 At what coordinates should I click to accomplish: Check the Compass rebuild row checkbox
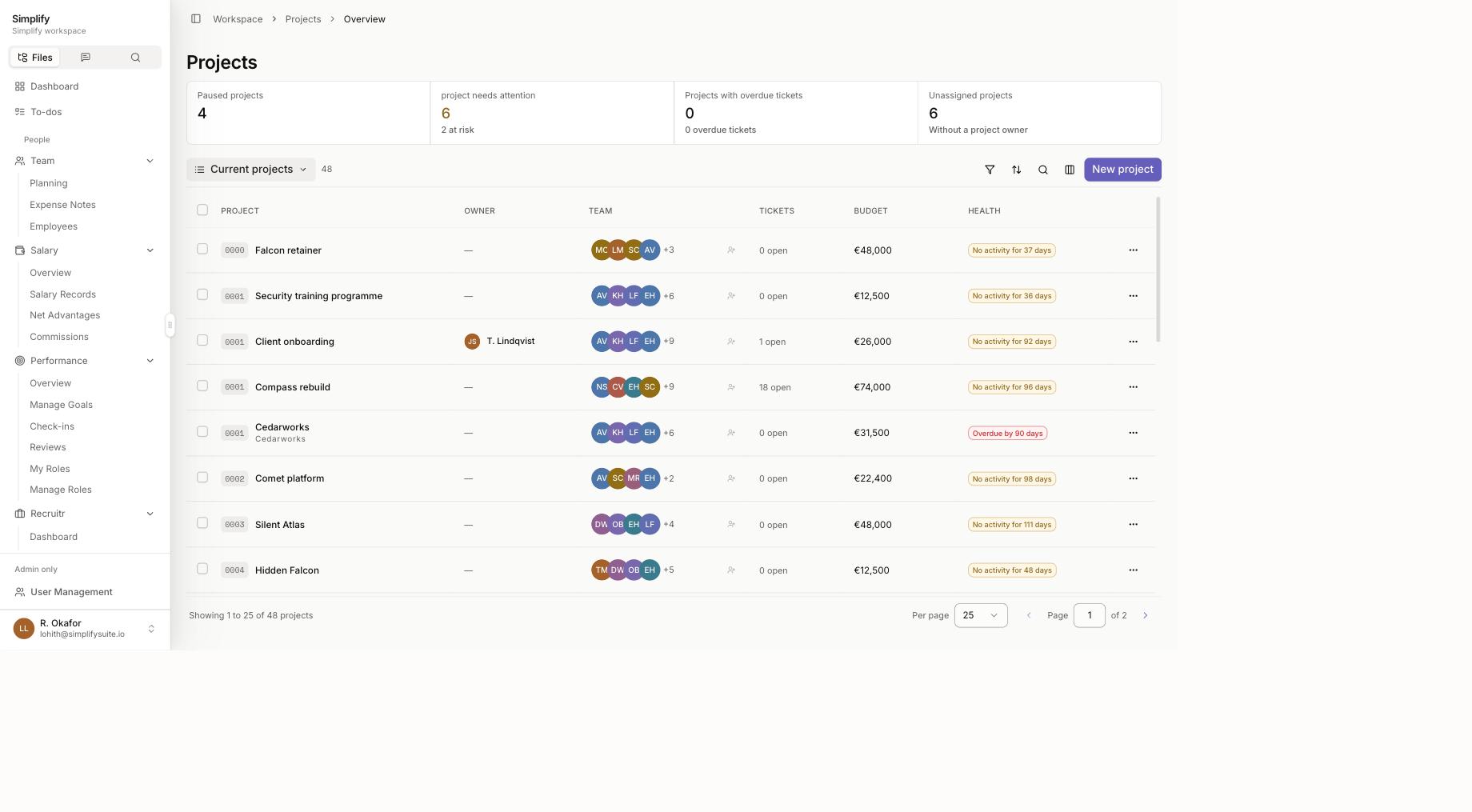pos(202,386)
